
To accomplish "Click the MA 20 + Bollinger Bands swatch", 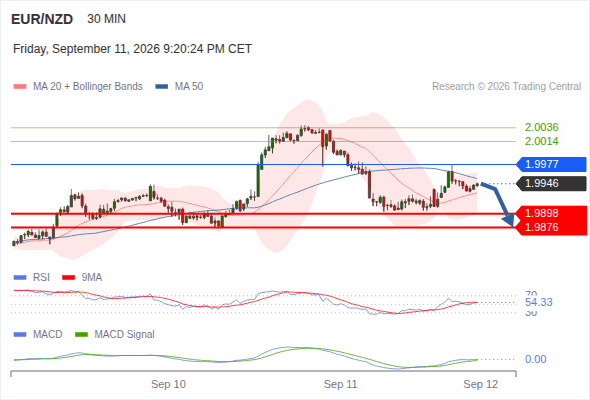I will click(20, 87).
